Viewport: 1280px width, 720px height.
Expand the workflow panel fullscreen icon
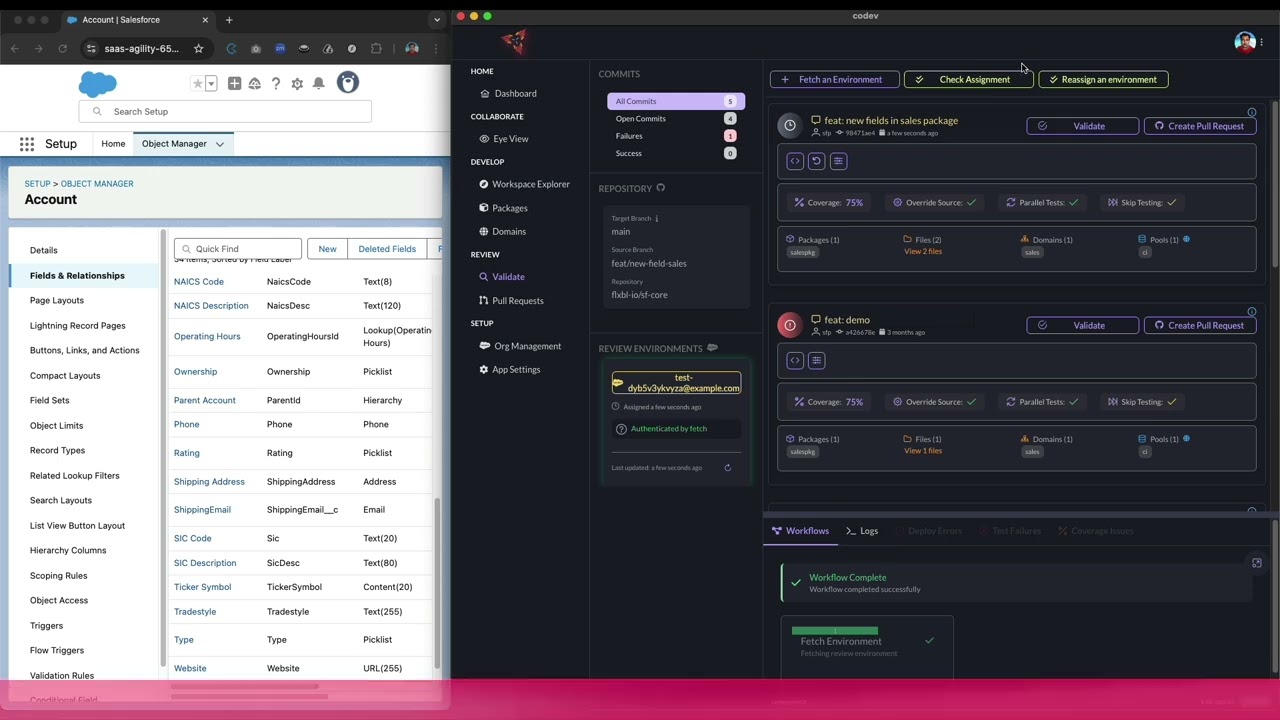[x=1257, y=563]
